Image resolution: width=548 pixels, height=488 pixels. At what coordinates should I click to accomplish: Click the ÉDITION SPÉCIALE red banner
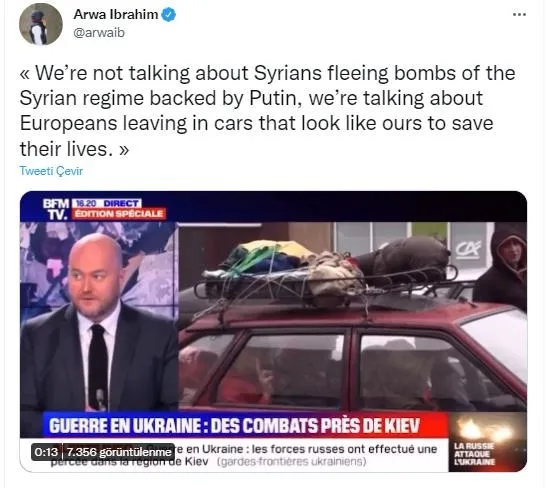pyautogui.click(x=119, y=214)
